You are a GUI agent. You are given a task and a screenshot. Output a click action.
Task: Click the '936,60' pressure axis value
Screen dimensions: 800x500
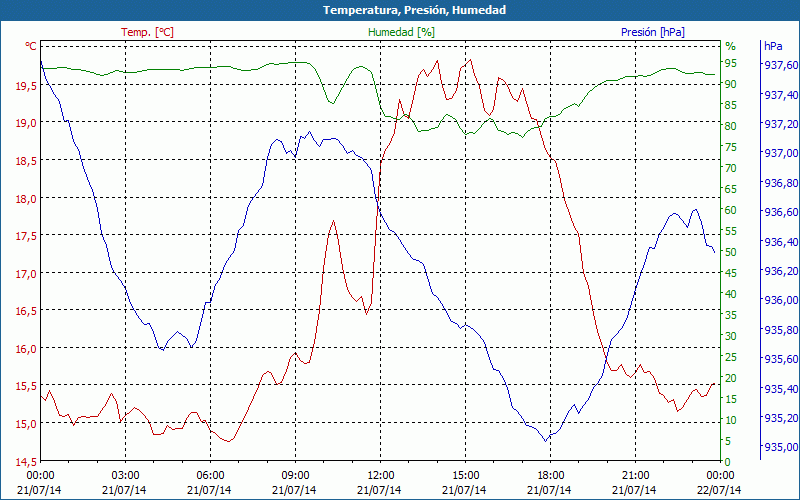click(781, 212)
